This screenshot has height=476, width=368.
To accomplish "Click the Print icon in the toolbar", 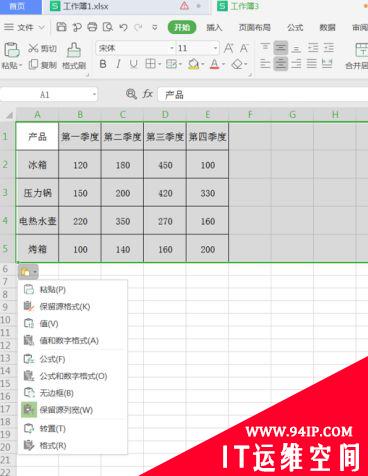I will tap(92, 27).
